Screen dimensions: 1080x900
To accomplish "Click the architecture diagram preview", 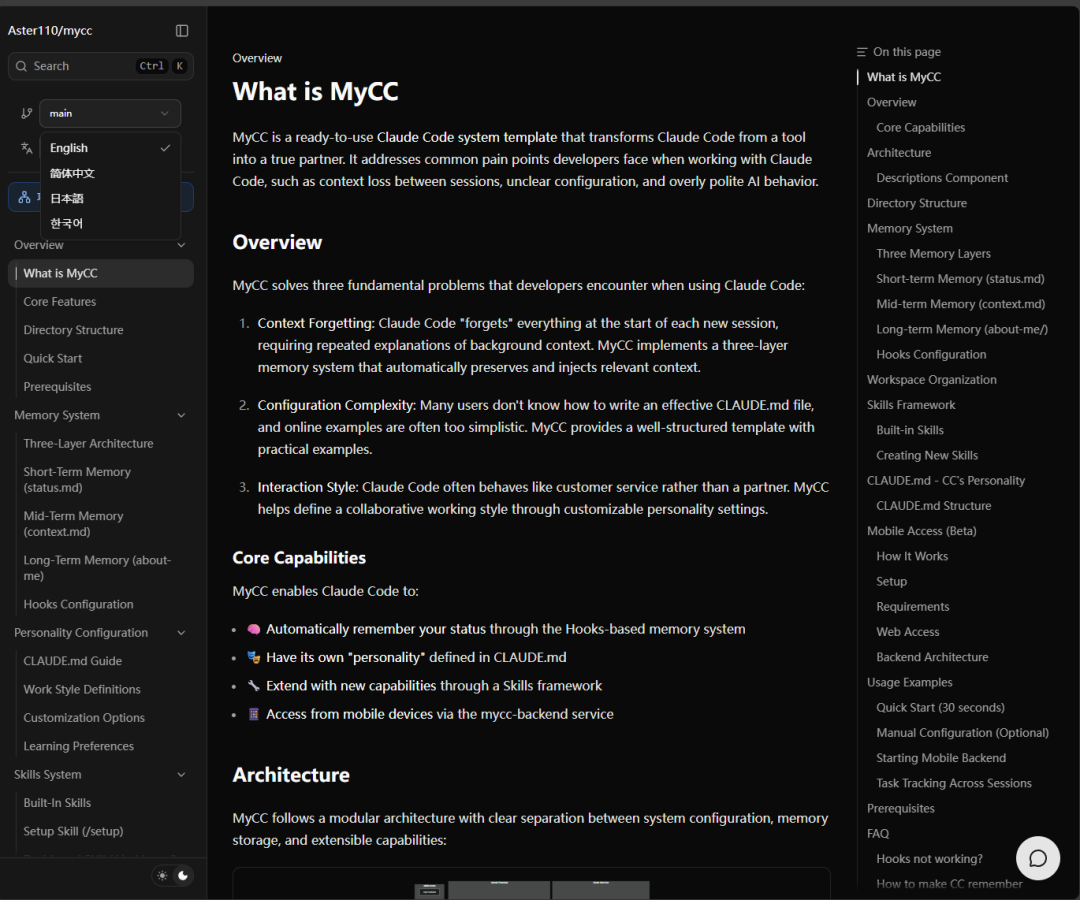I will [x=531, y=884].
